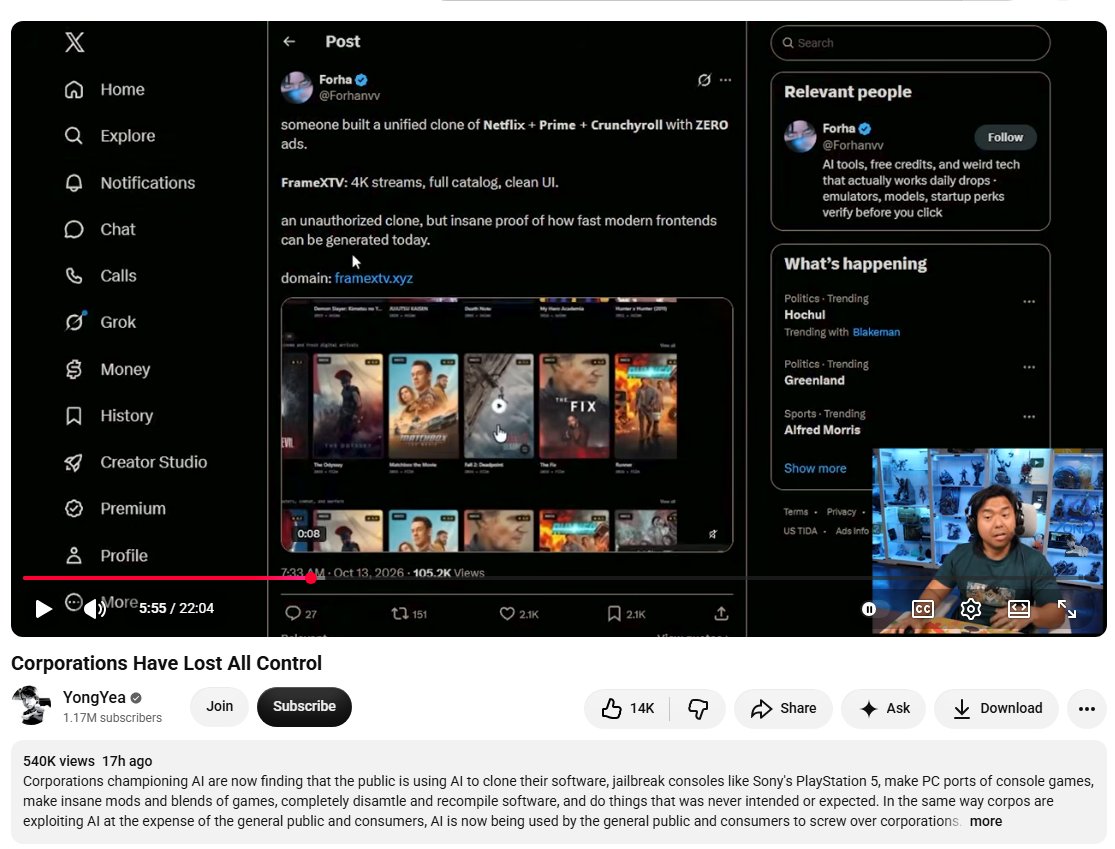Click framextv.xyz link
Image resolution: width=1115 pixels, height=849 pixels.
click(x=373, y=278)
